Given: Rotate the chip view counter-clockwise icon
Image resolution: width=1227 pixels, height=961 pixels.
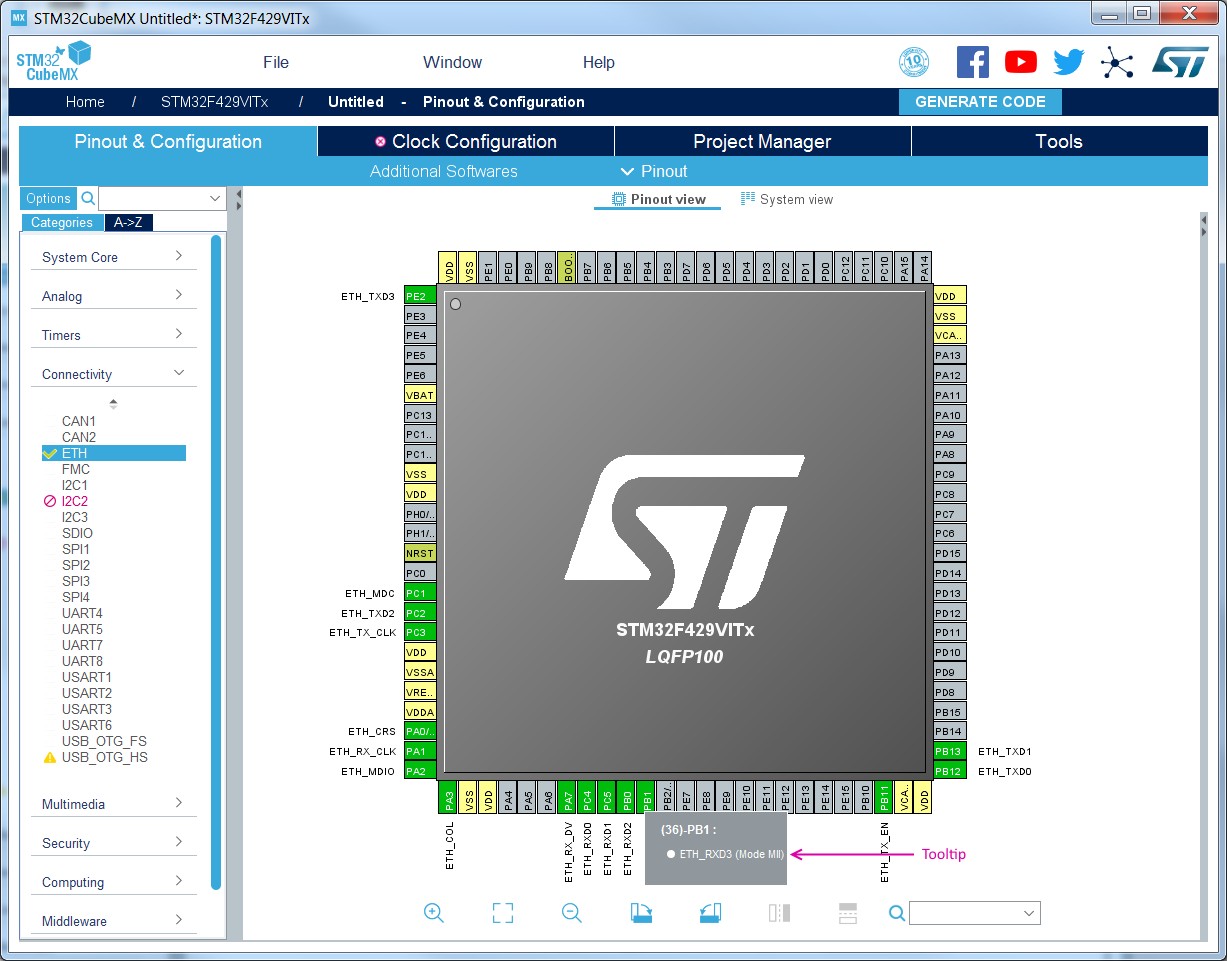Looking at the screenshot, I should tap(710, 912).
